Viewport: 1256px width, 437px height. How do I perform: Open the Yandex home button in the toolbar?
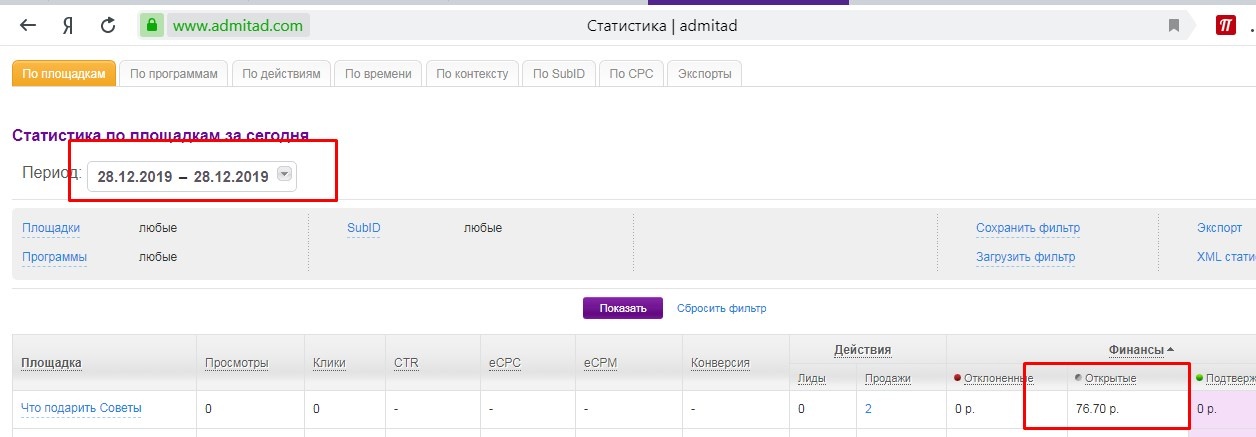(68, 26)
